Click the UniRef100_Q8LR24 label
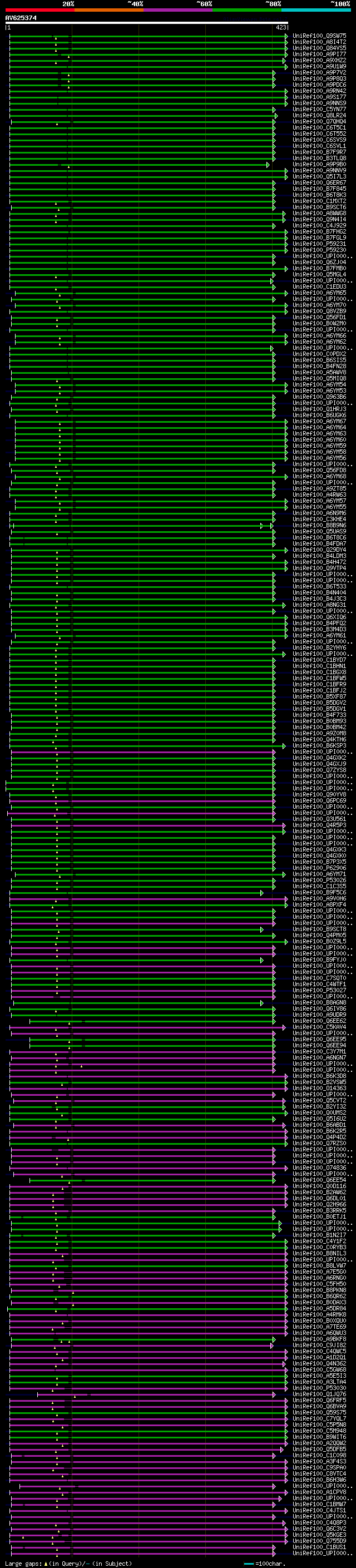Screen dimensions: 356x1568 point(319,115)
